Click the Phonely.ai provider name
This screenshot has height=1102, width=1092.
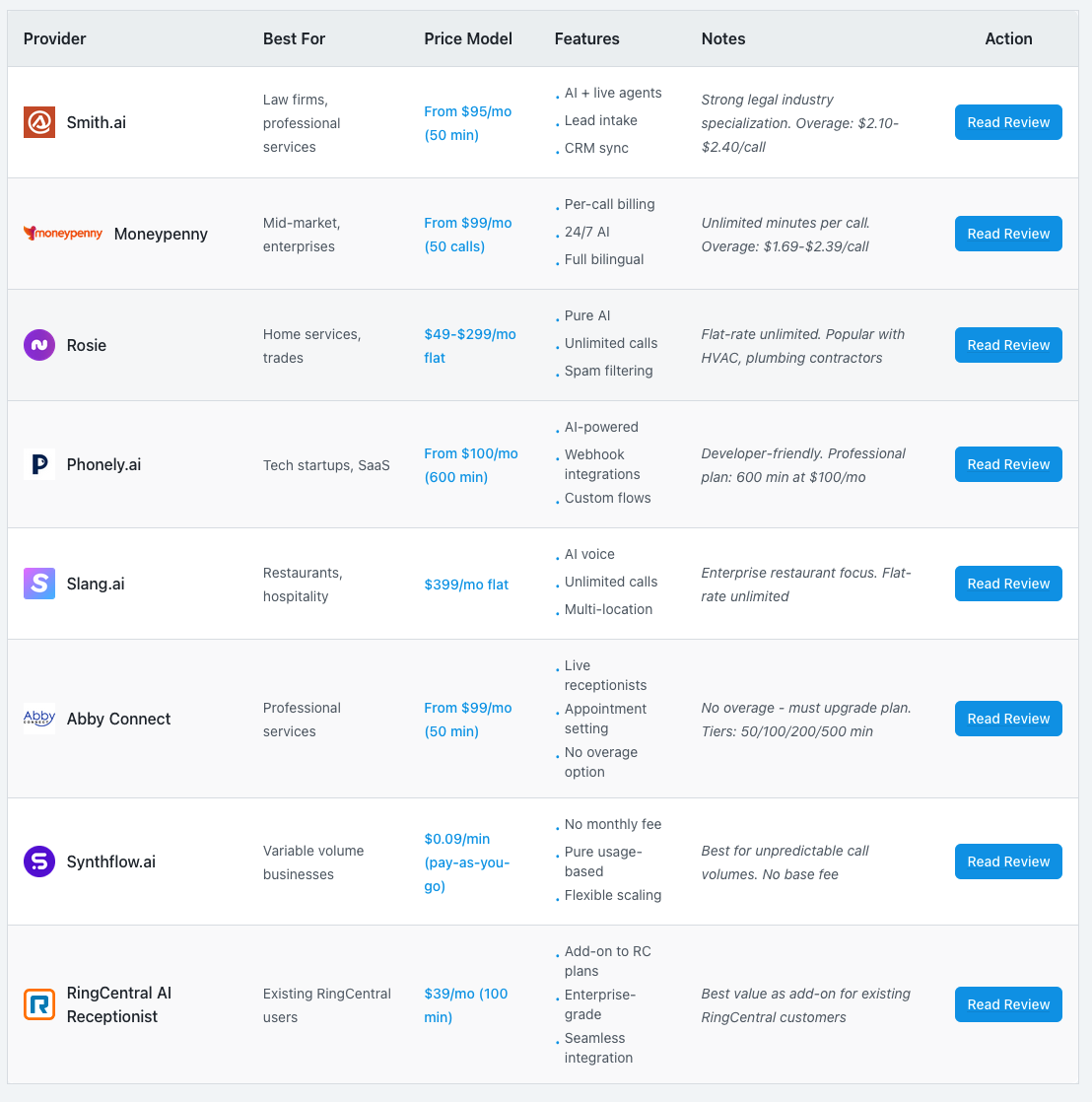pyautogui.click(x=103, y=464)
